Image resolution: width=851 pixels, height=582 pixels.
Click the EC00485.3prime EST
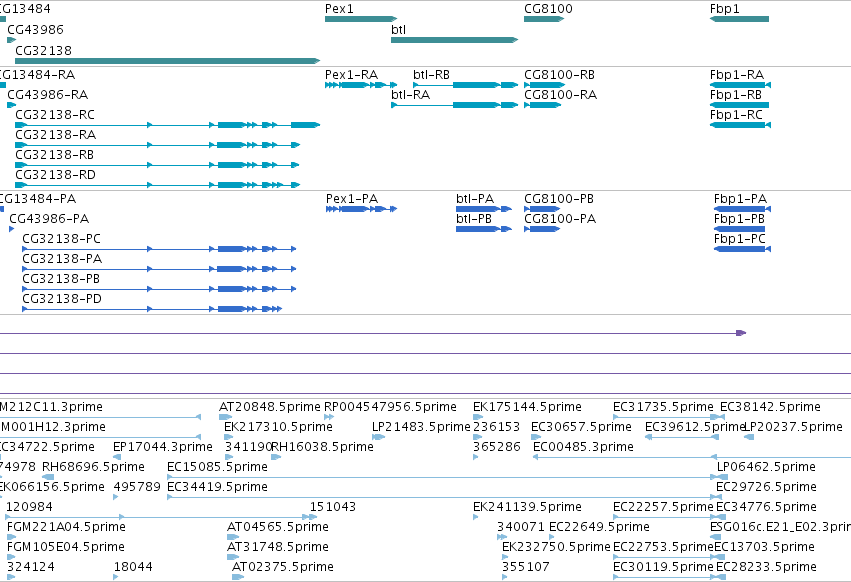point(625,457)
